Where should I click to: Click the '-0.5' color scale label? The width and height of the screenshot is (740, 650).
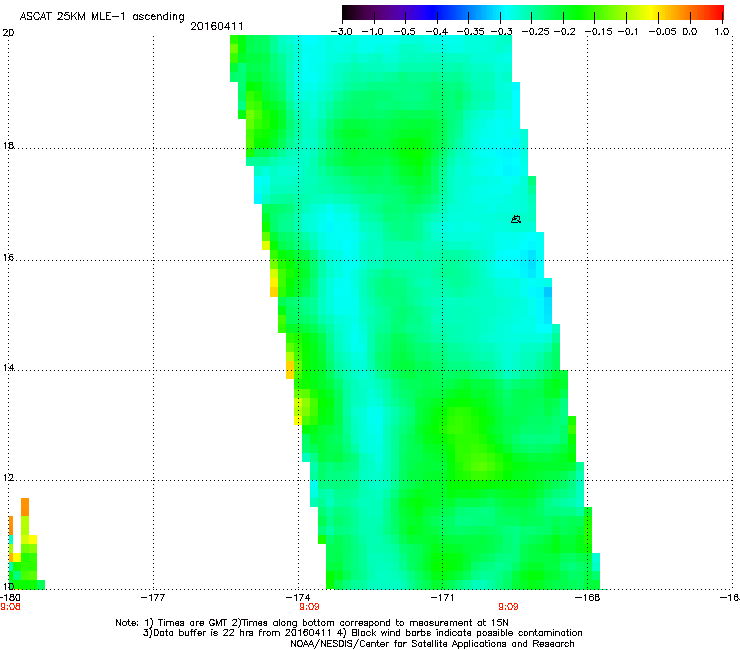click(x=404, y=32)
